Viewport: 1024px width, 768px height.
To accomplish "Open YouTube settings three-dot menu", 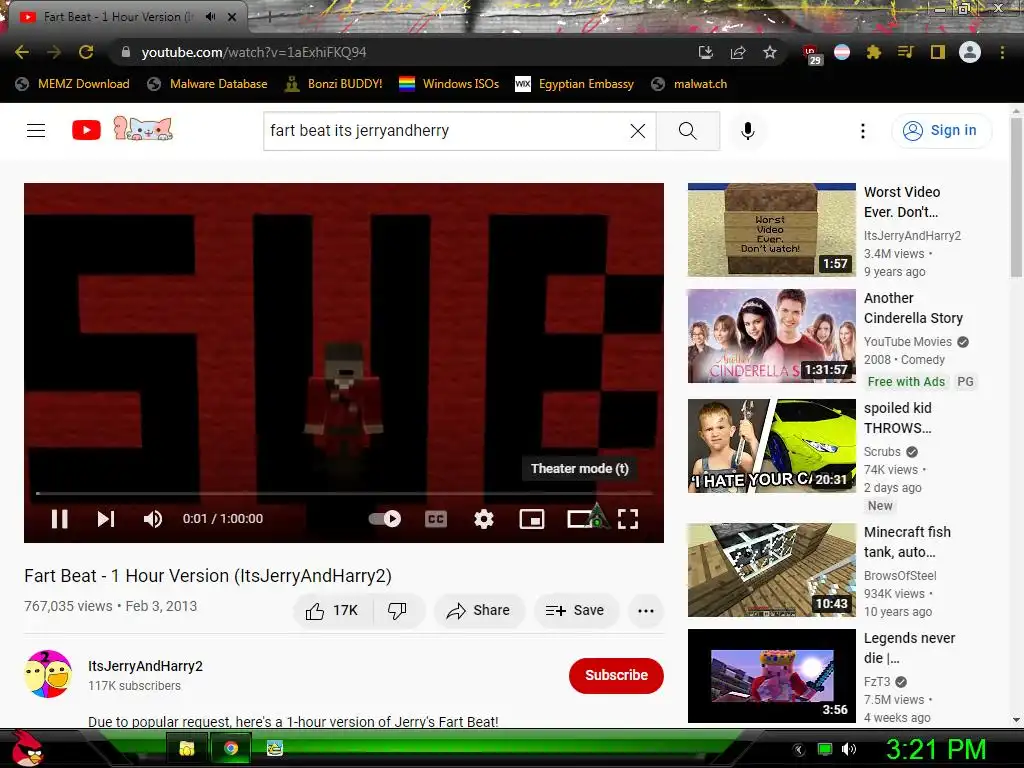I will 863,131.
